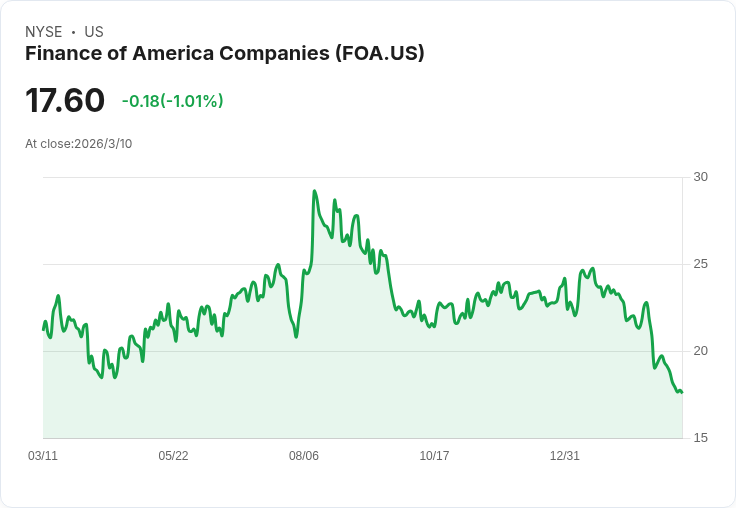Select the 08/06 date on the time axis
This screenshot has width=736, height=508.
click(304, 456)
